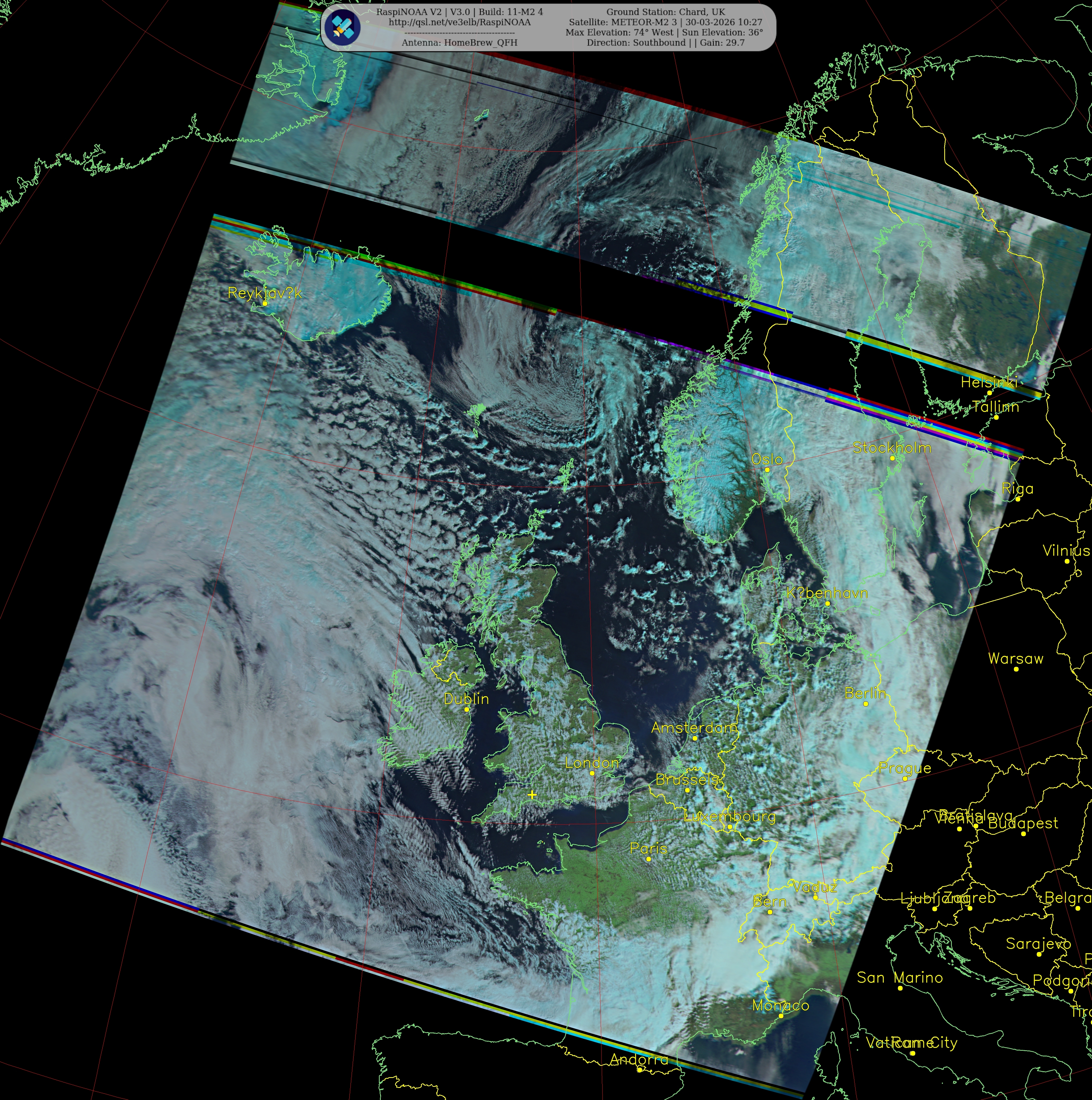1092x1100 pixels.
Task: Click the Andorra label
Action: (x=639, y=1060)
